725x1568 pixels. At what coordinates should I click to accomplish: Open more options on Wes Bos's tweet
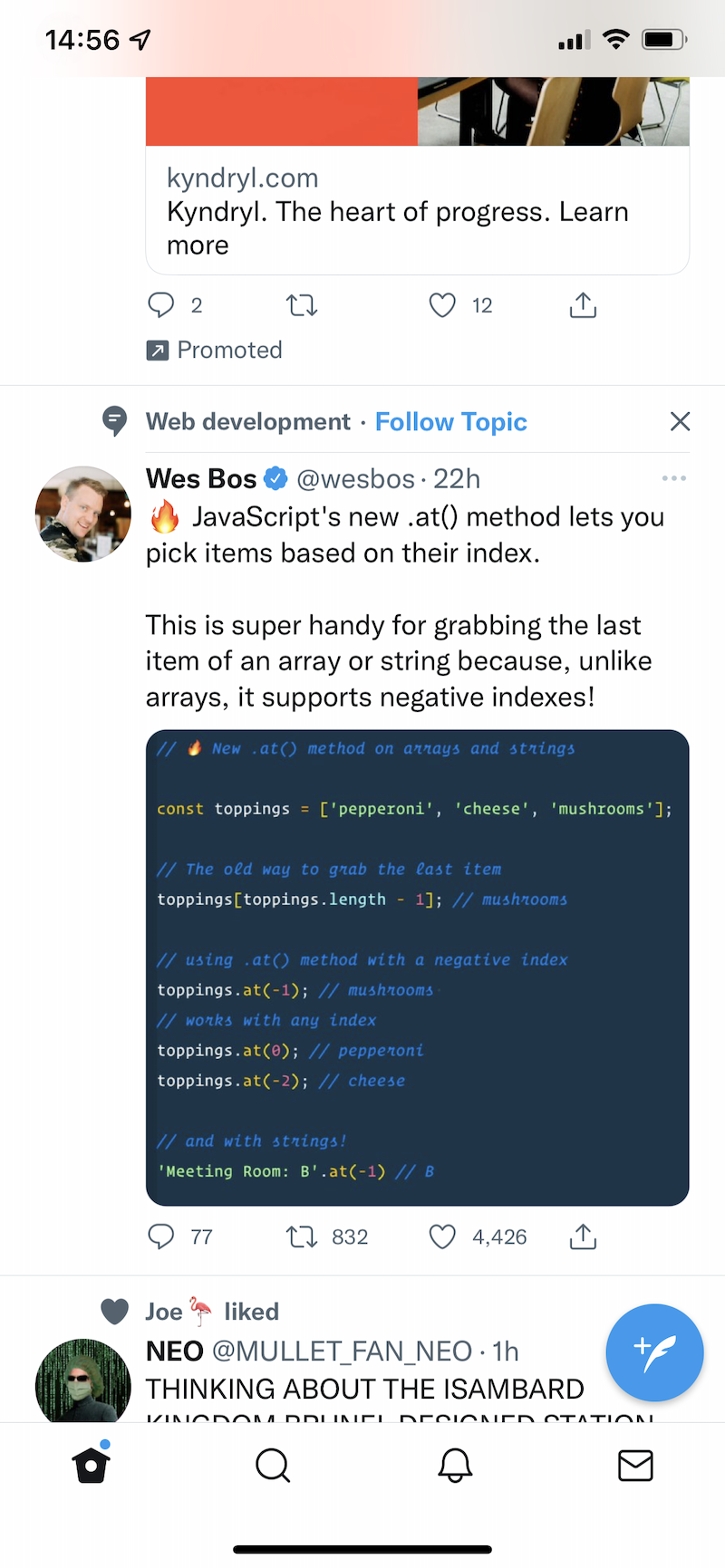[674, 478]
